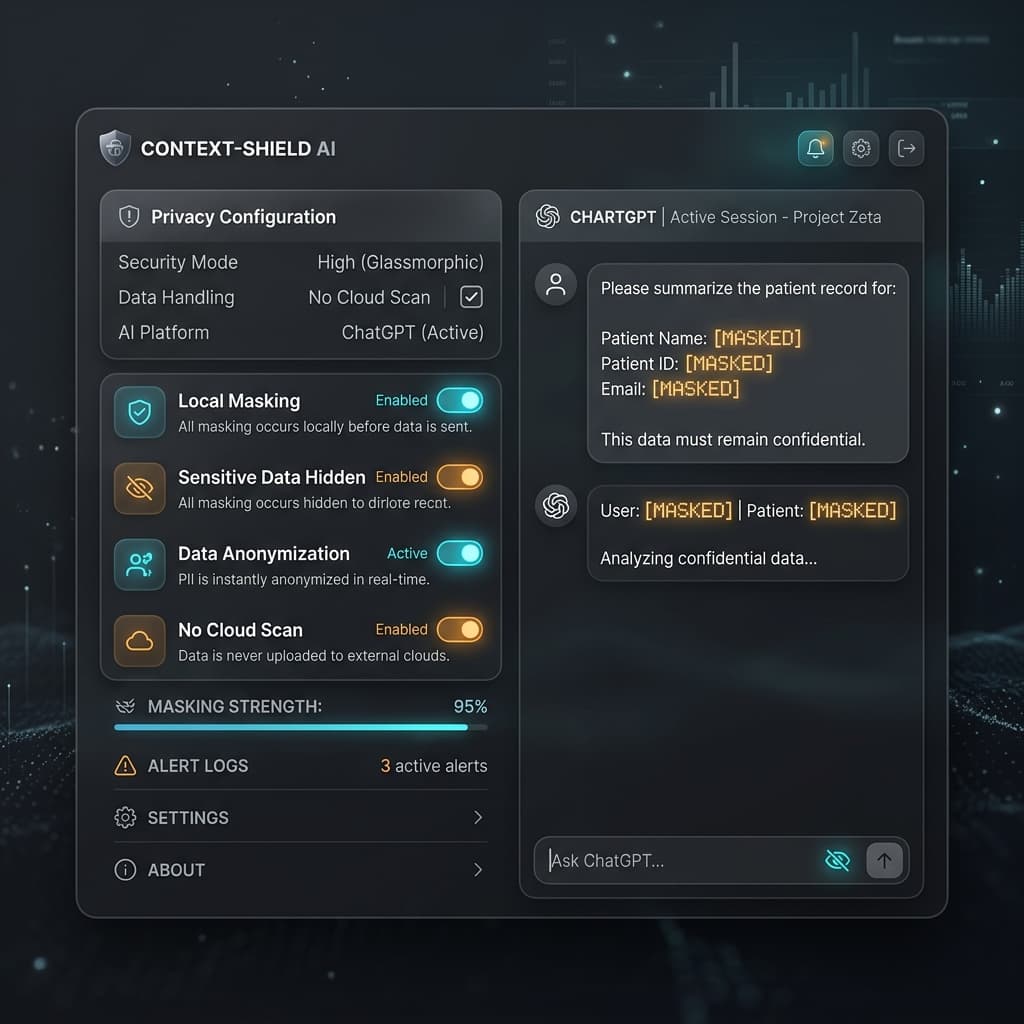Click the 95% masking strength value
This screenshot has width=1024, height=1024.
click(x=470, y=706)
